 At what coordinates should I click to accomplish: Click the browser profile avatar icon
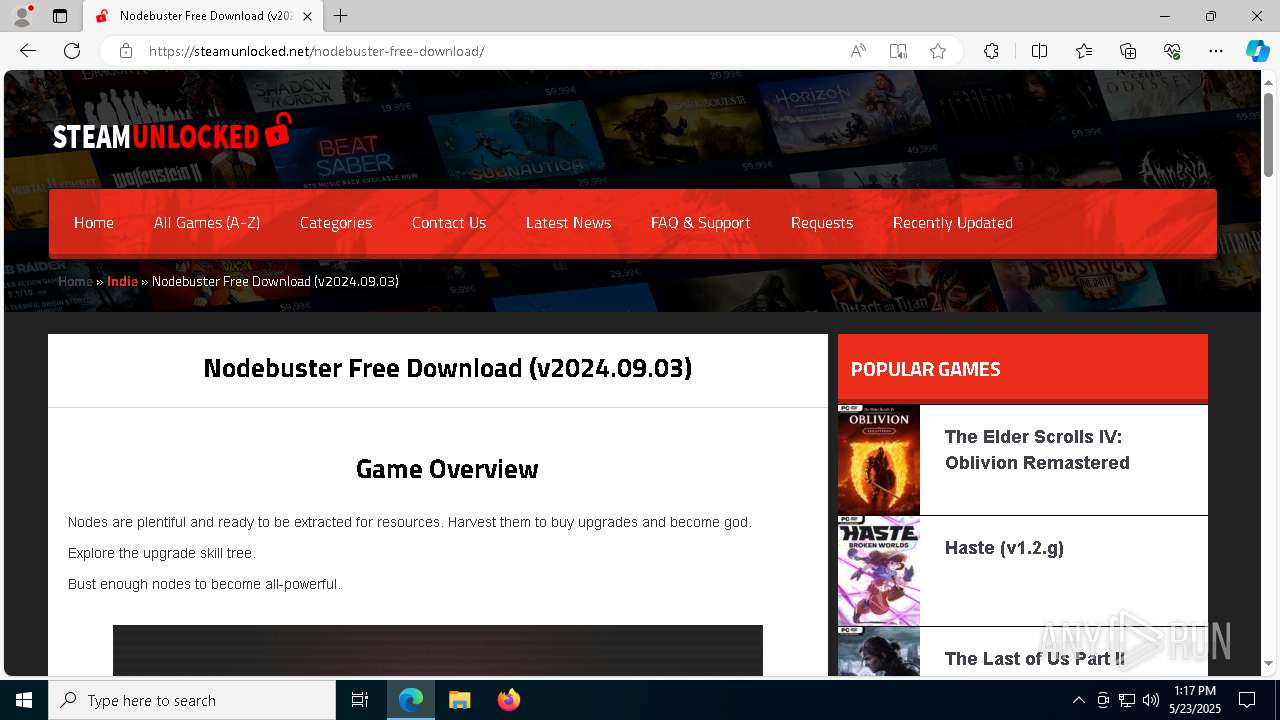tap(22, 16)
